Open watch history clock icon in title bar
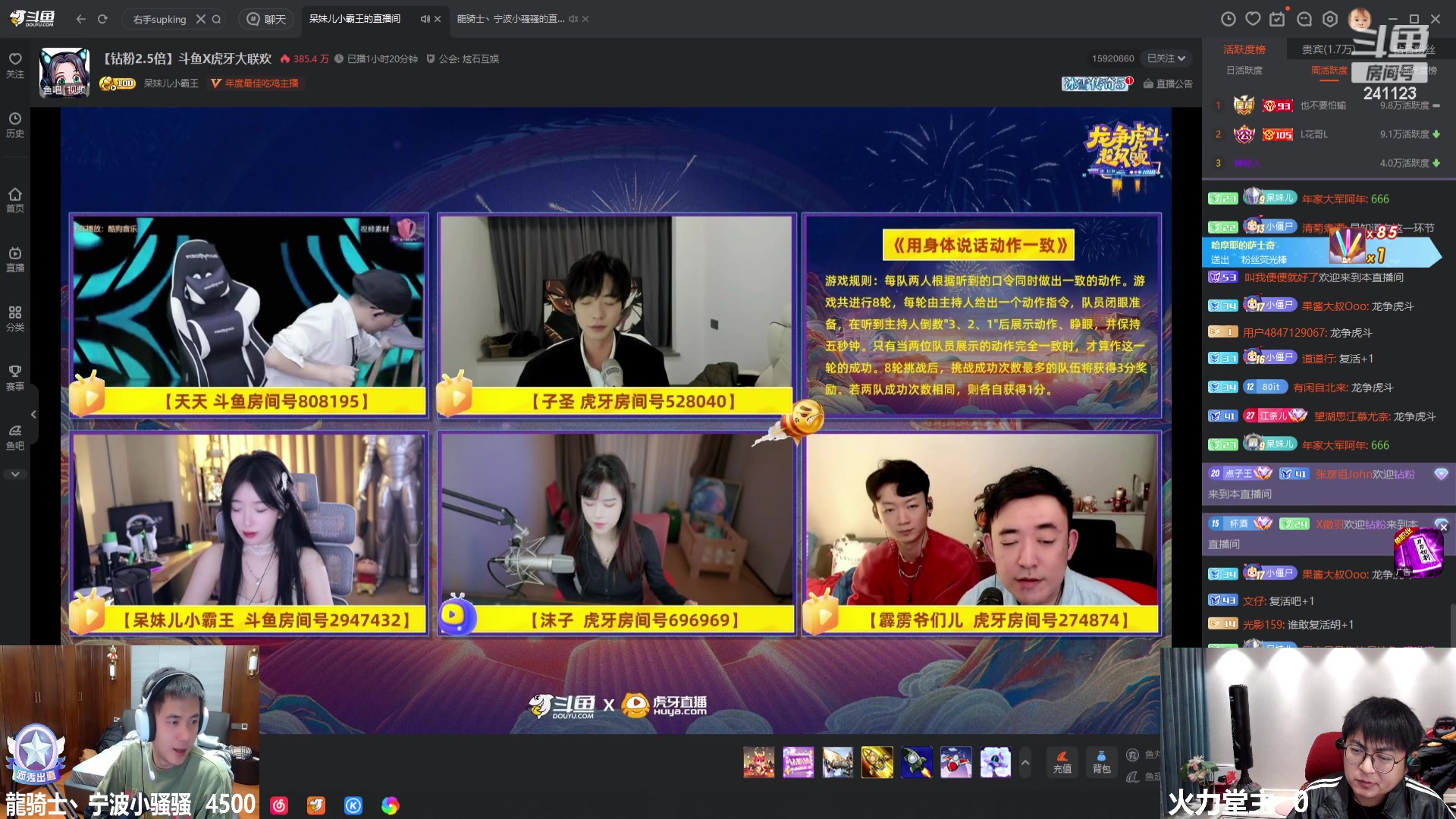 tap(1228, 19)
